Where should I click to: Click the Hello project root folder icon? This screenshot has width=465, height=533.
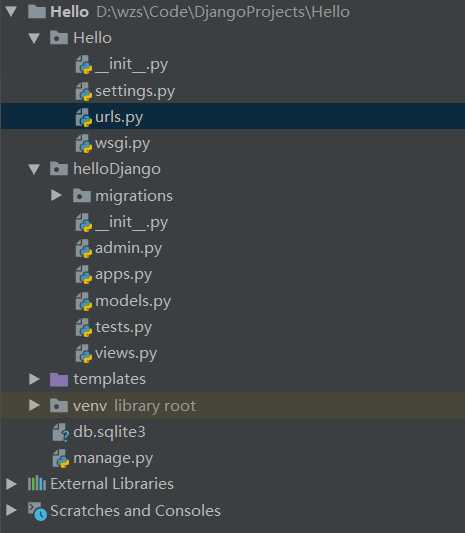[37, 12]
